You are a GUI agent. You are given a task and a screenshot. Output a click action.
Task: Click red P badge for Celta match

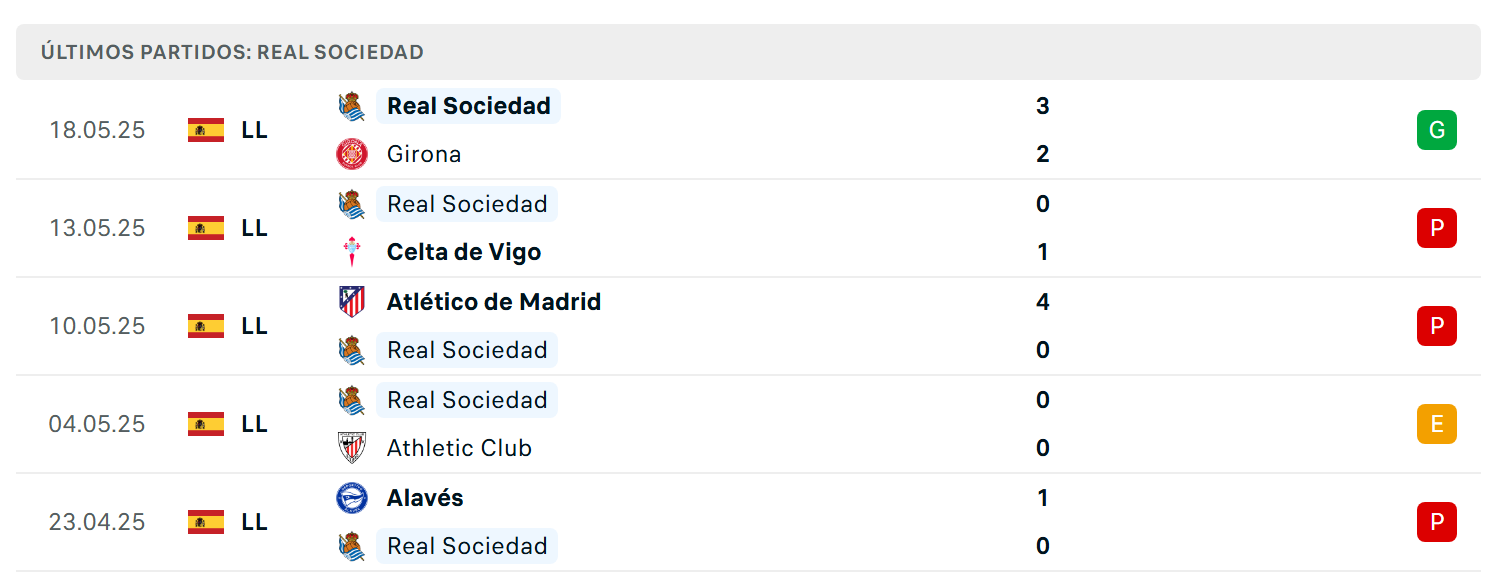coord(1437,228)
